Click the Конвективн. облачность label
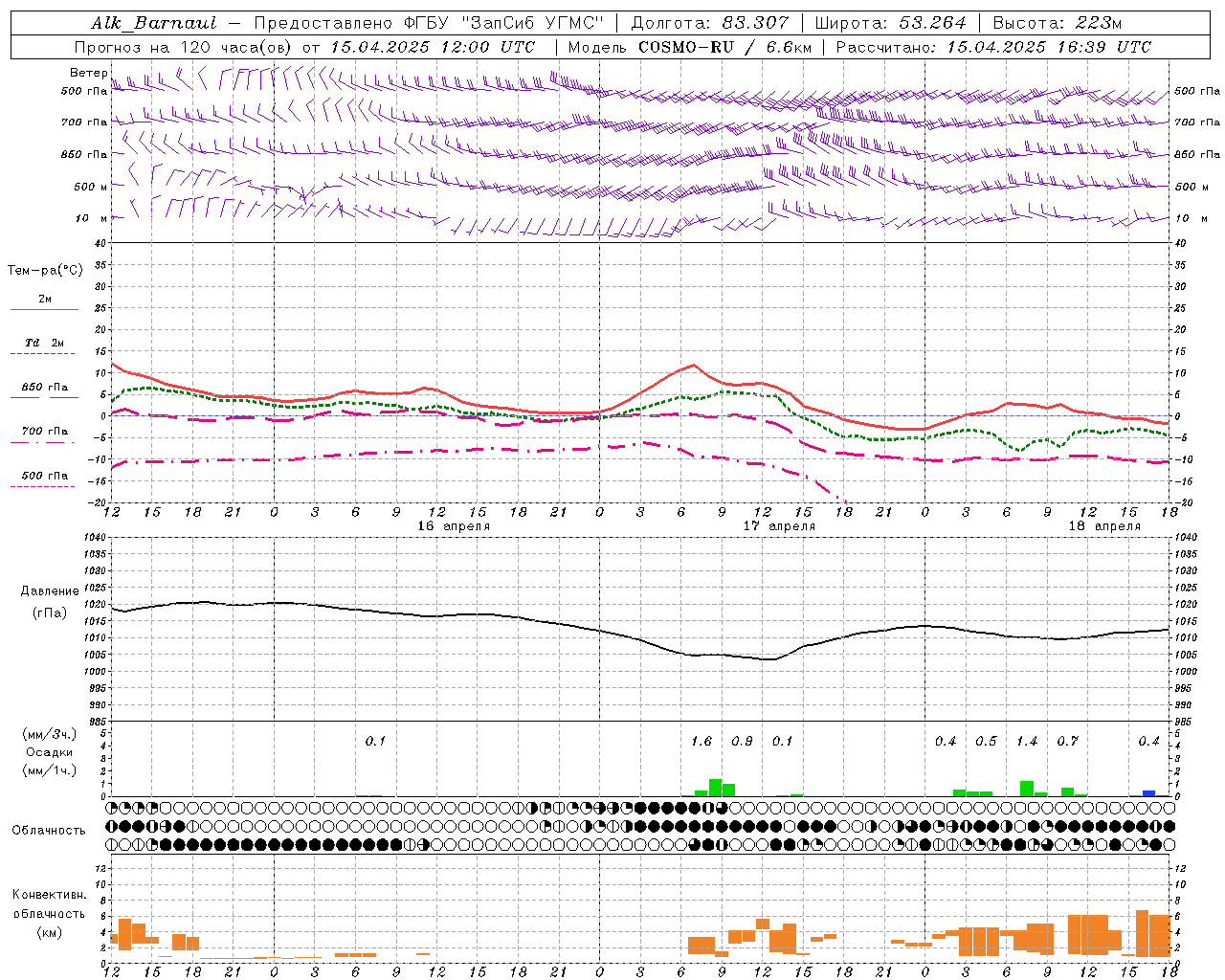Screen dimensions: 1225x980 tap(49, 904)
